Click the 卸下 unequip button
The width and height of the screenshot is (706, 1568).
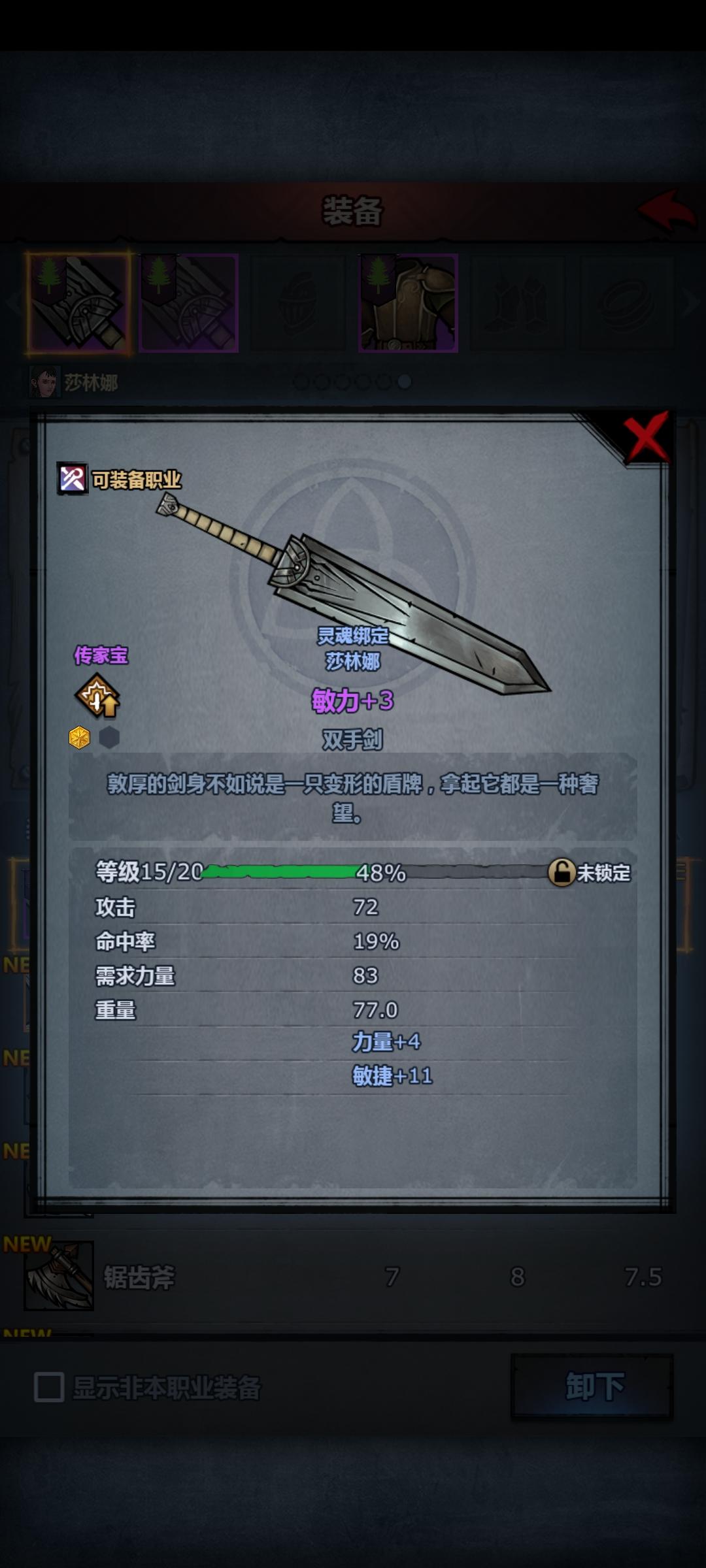tap(592, 1386)
